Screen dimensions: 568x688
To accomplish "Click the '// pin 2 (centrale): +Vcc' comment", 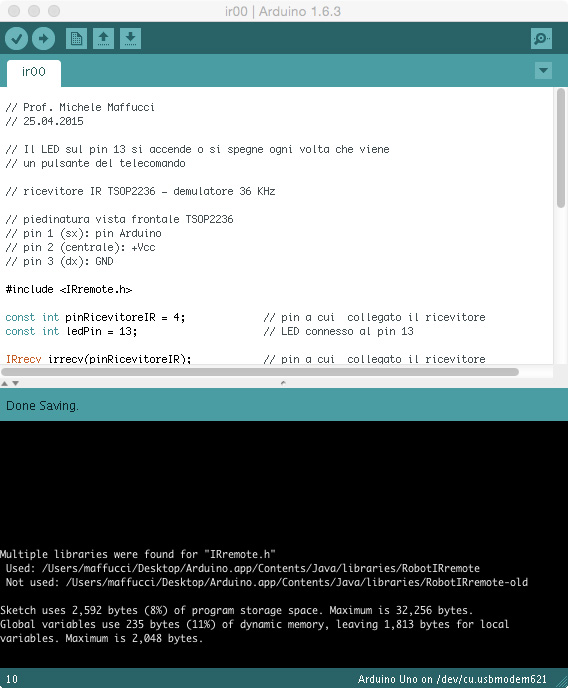I will coord(80,247).
